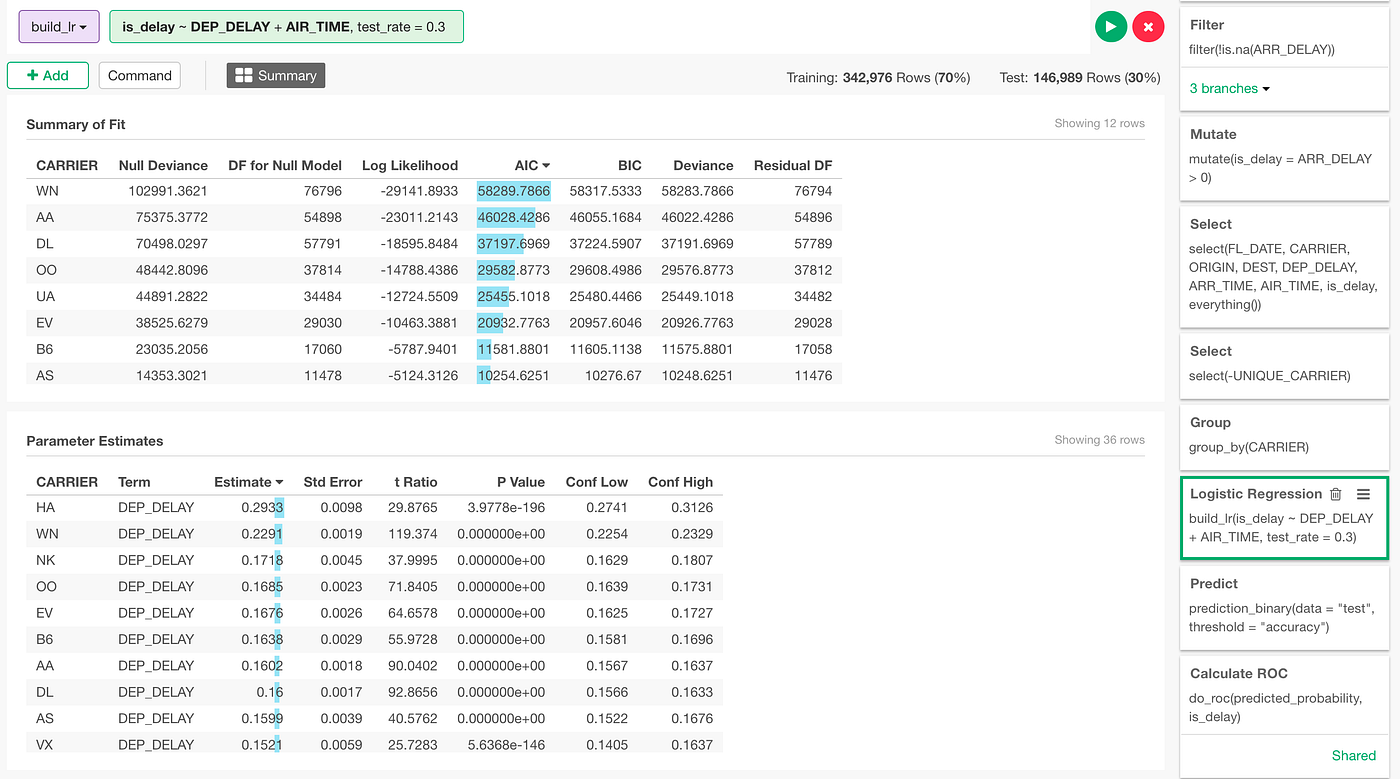
Task: Open the Logistic Regression step hamburger menu
Action: click(1362, 494)
